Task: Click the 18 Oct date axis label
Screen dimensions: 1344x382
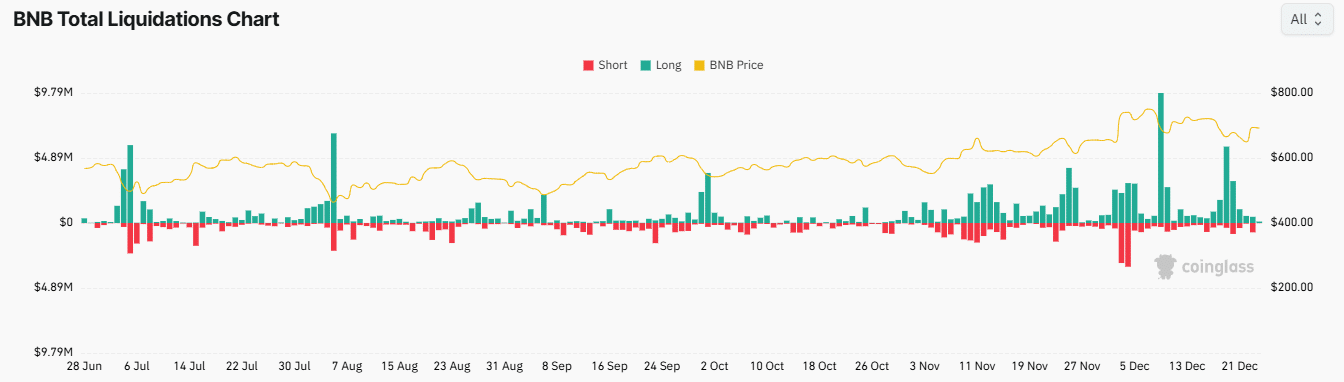Action: click(819, 366)
